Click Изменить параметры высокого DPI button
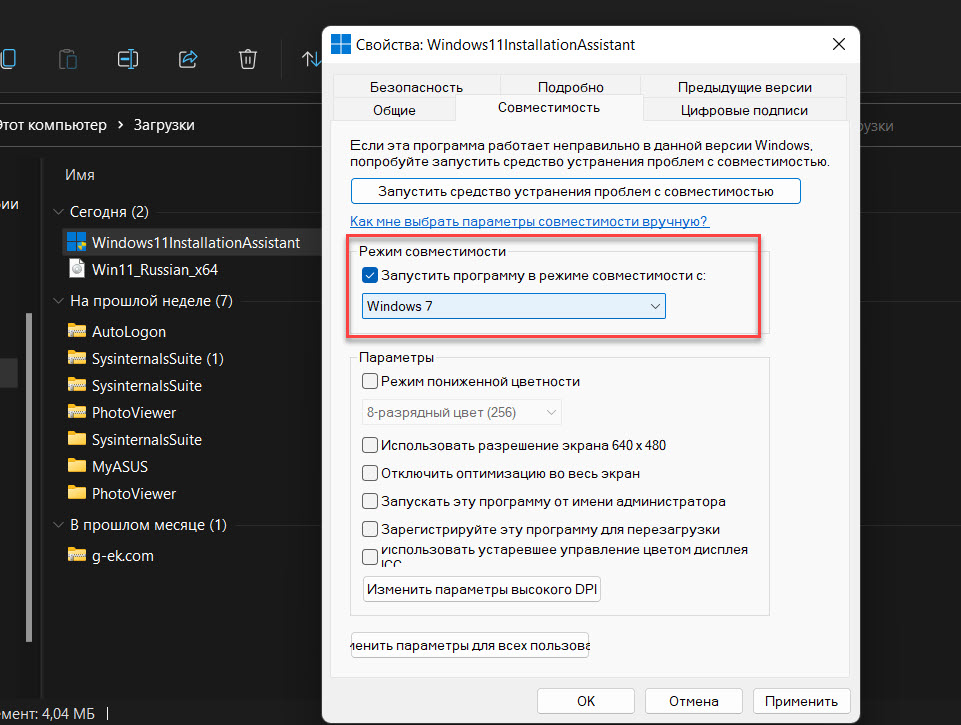This screenshot has height=725, width=961. click(482, 589)
